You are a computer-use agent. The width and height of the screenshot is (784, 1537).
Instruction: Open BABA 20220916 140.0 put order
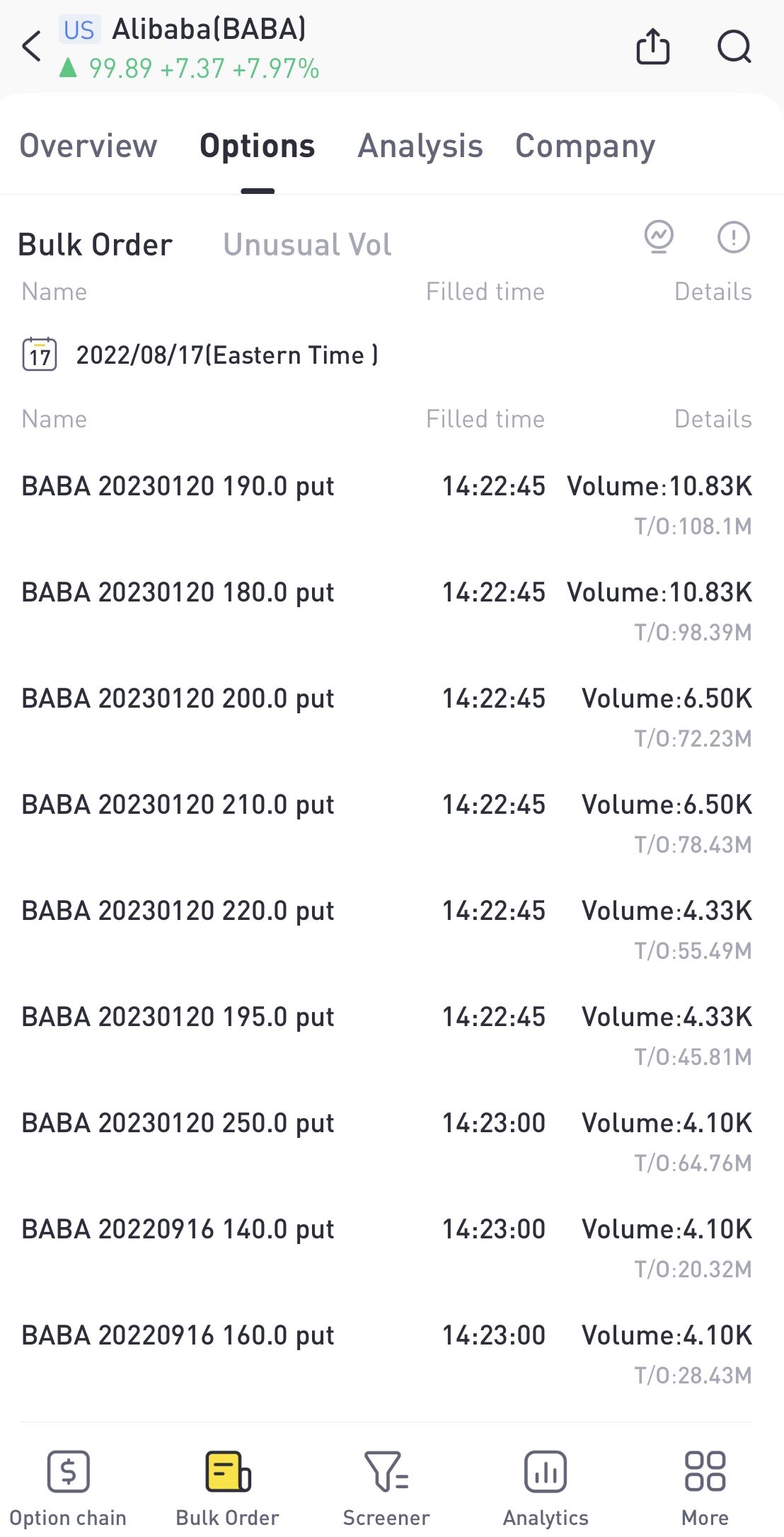coord(387,1248)
